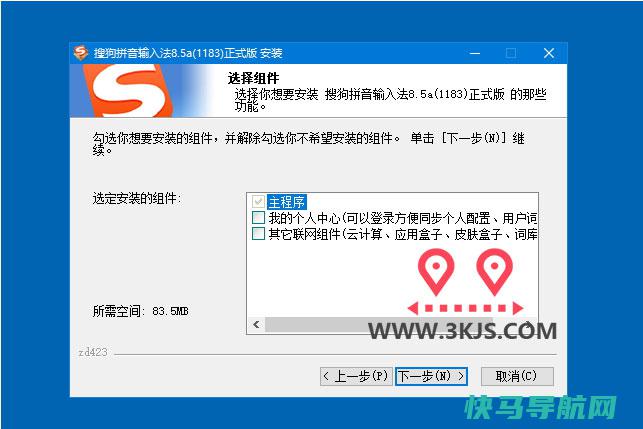This screenshot has height=429, width=643.
Task: Click the left red location pin
Action: click(436, 272)
